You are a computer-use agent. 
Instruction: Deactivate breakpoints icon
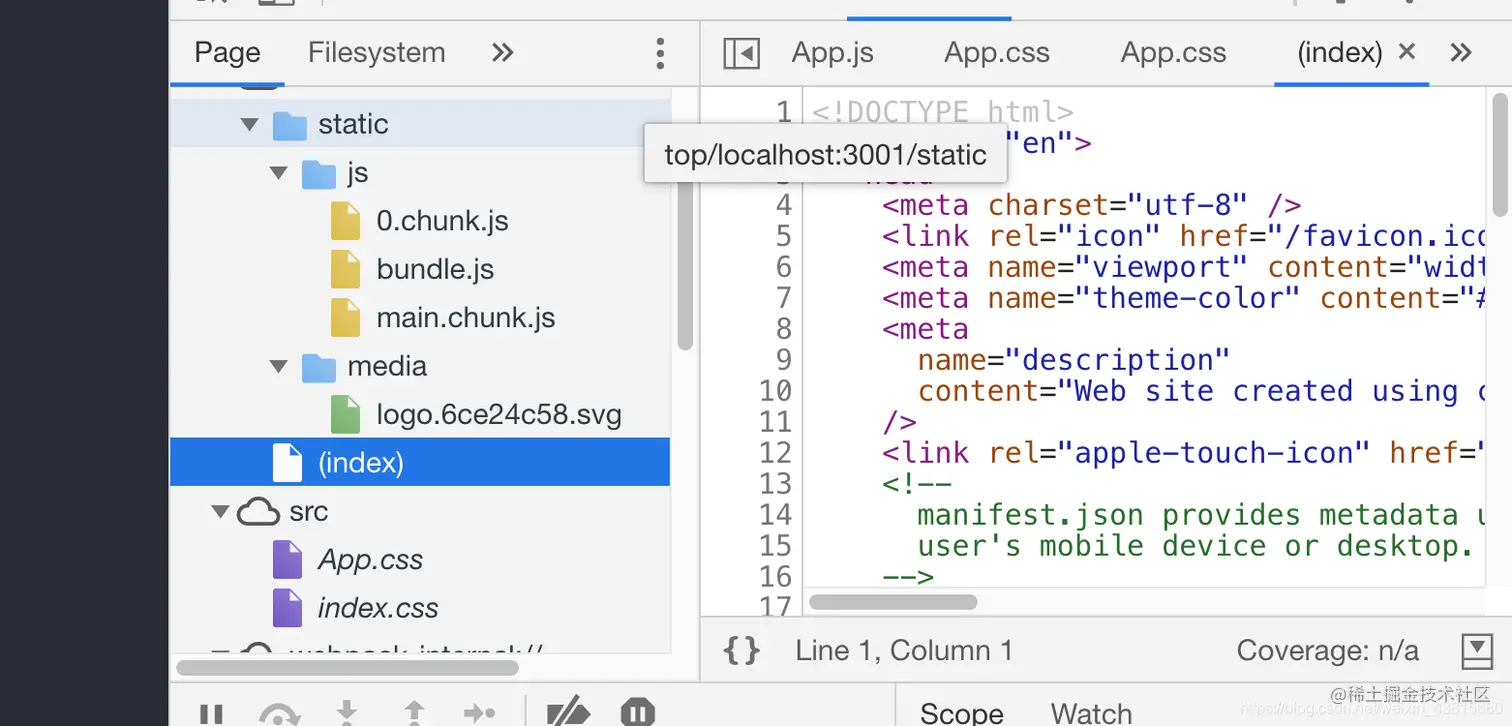click(568, 713)
